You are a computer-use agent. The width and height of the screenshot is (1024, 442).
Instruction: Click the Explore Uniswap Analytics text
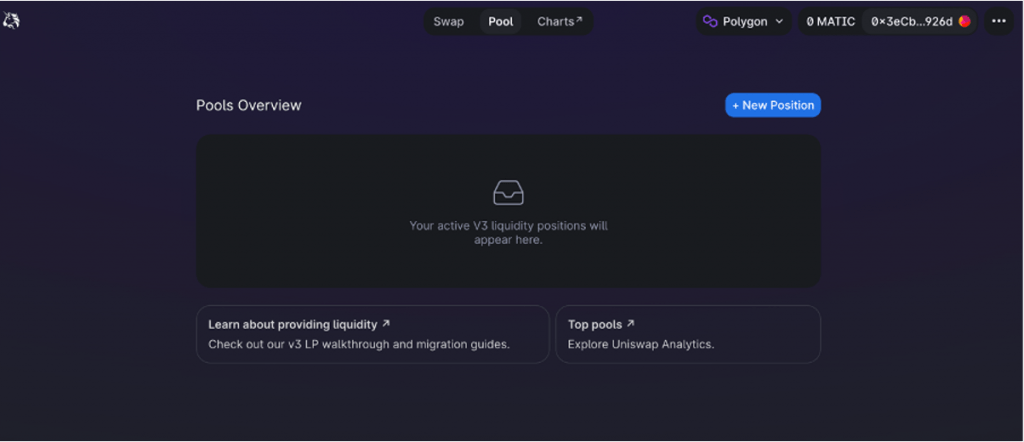coord(641,344)
